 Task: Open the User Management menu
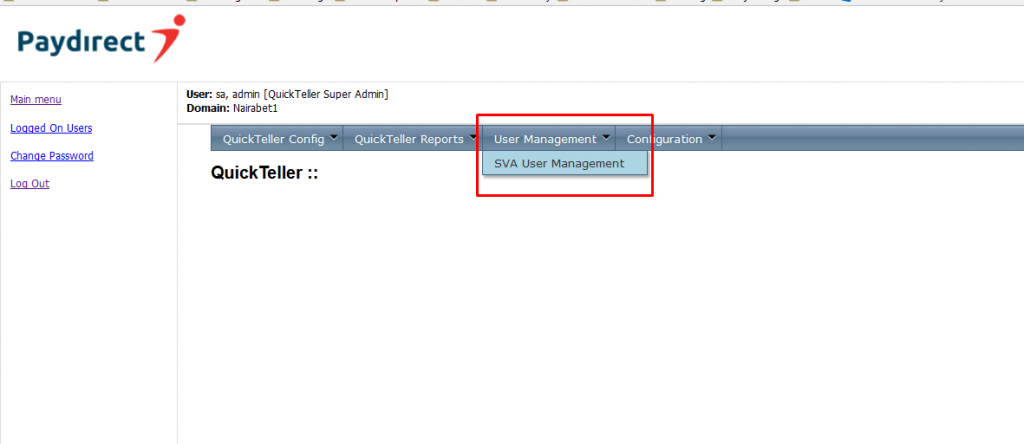549,138
